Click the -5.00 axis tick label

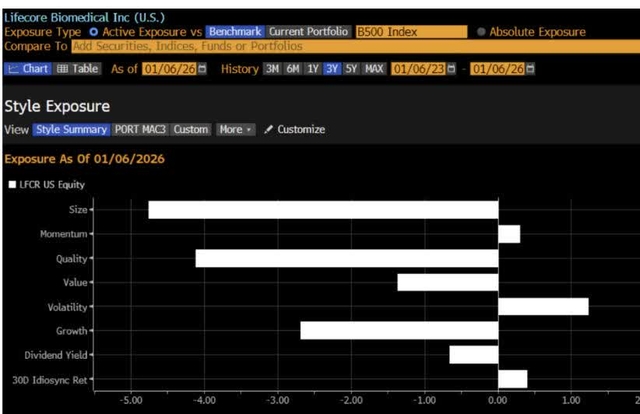131,400
